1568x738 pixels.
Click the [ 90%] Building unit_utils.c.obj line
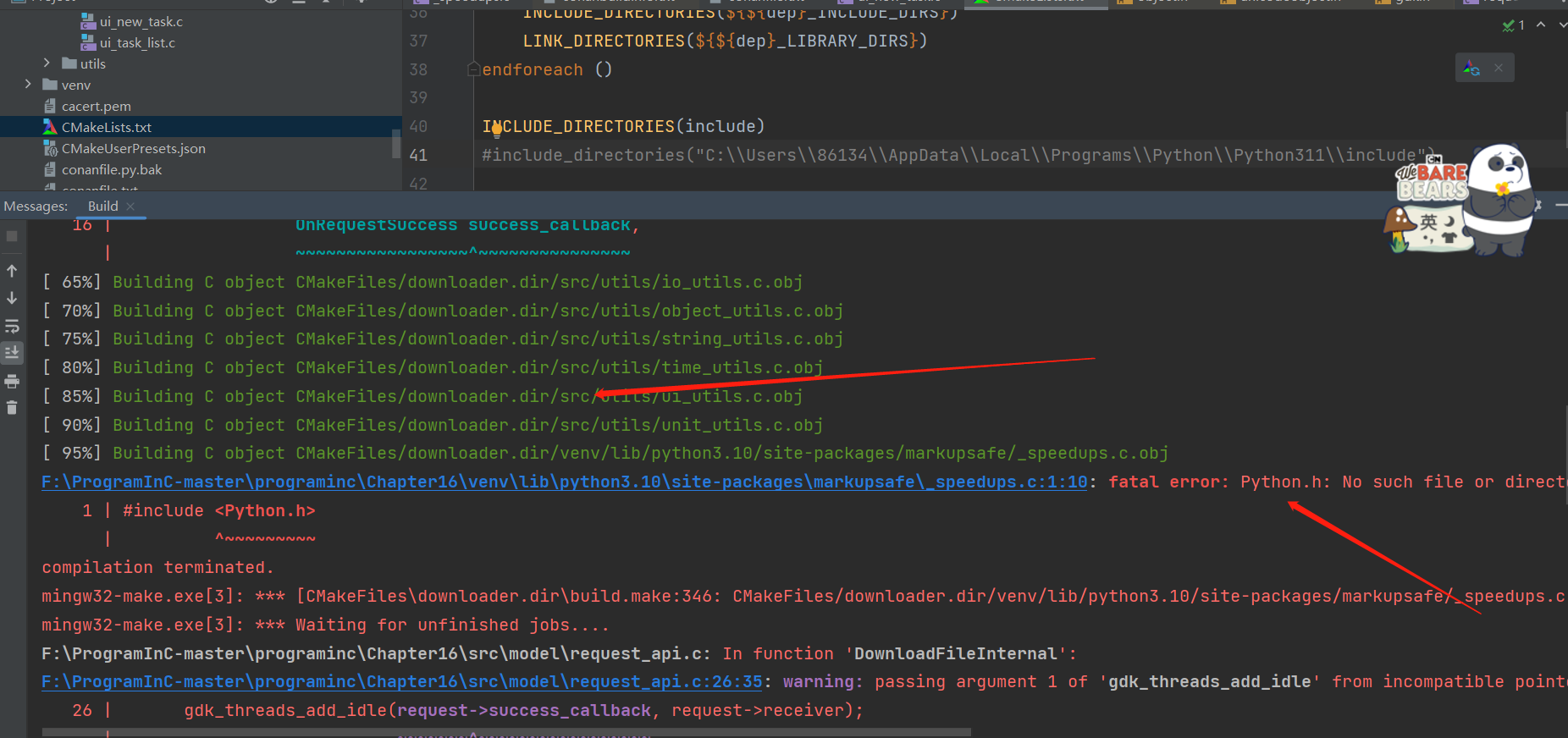coord(433,425)
